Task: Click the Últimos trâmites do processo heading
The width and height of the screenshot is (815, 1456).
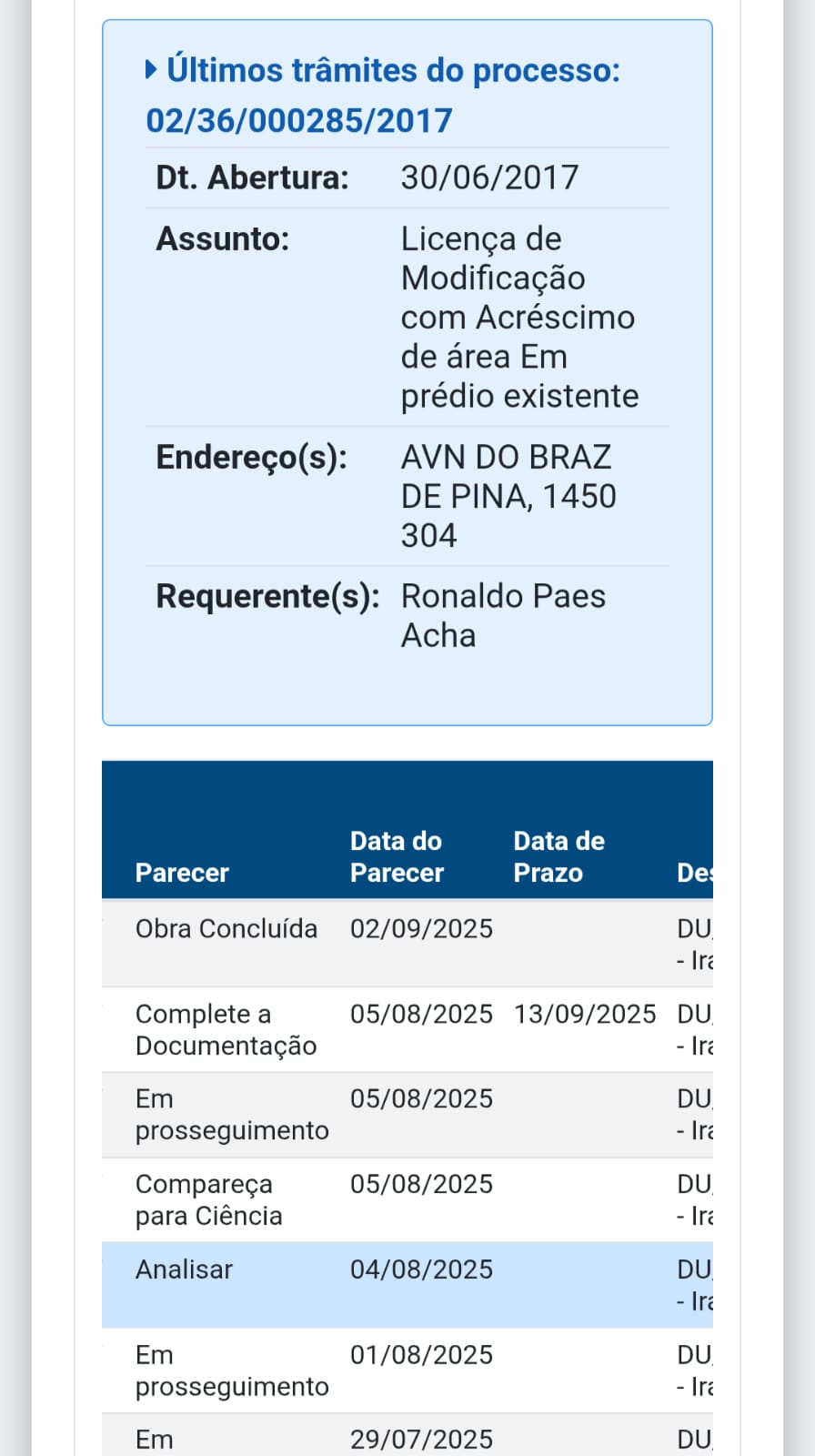Action: (393, 70)
